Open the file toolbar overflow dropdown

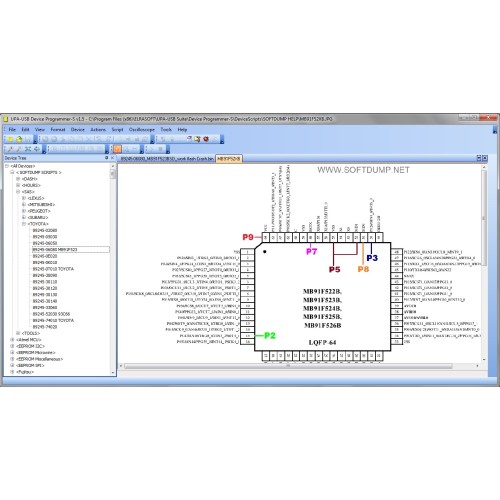tap(35, 140)
